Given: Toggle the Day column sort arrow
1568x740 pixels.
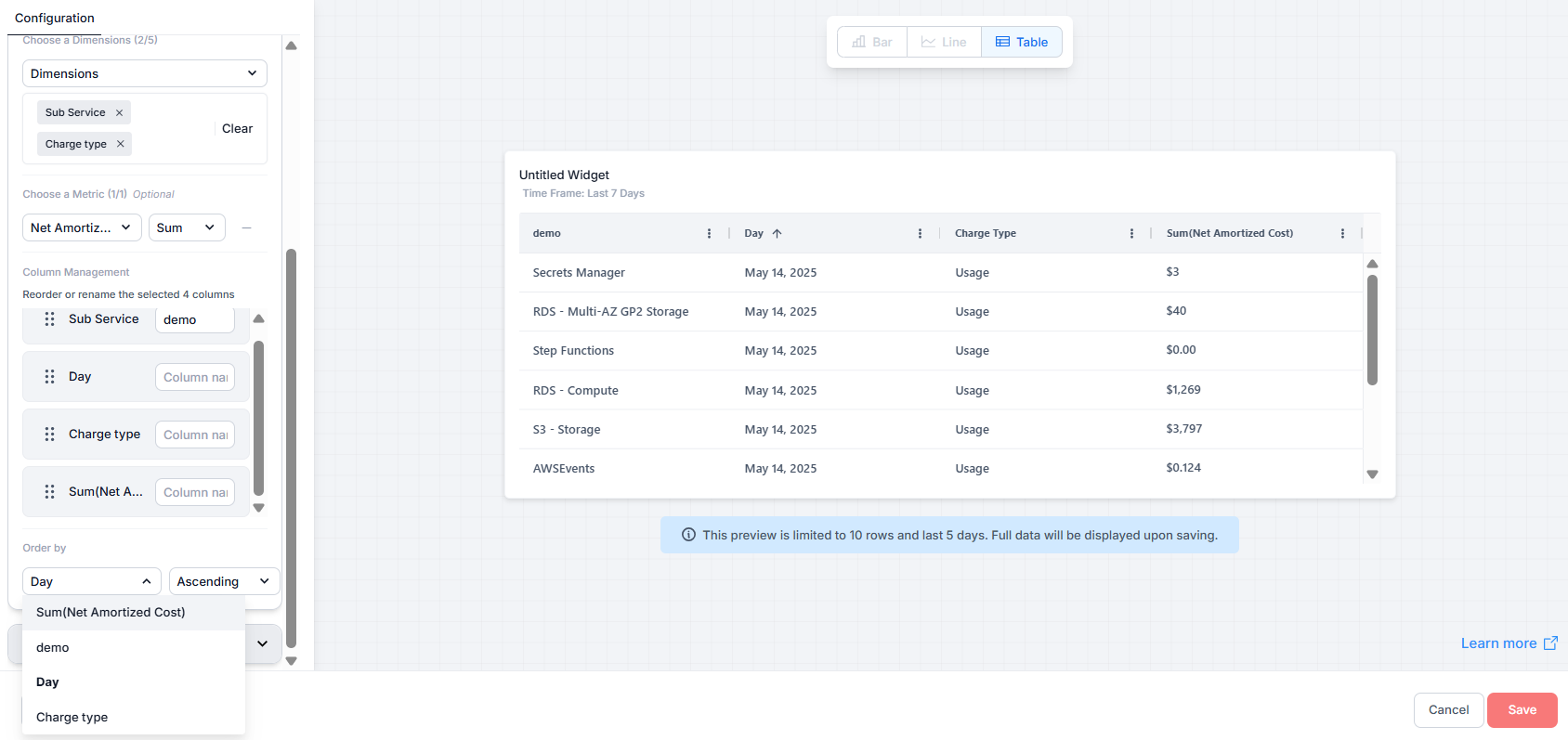Looking at the screenshot, I should 777,234.
